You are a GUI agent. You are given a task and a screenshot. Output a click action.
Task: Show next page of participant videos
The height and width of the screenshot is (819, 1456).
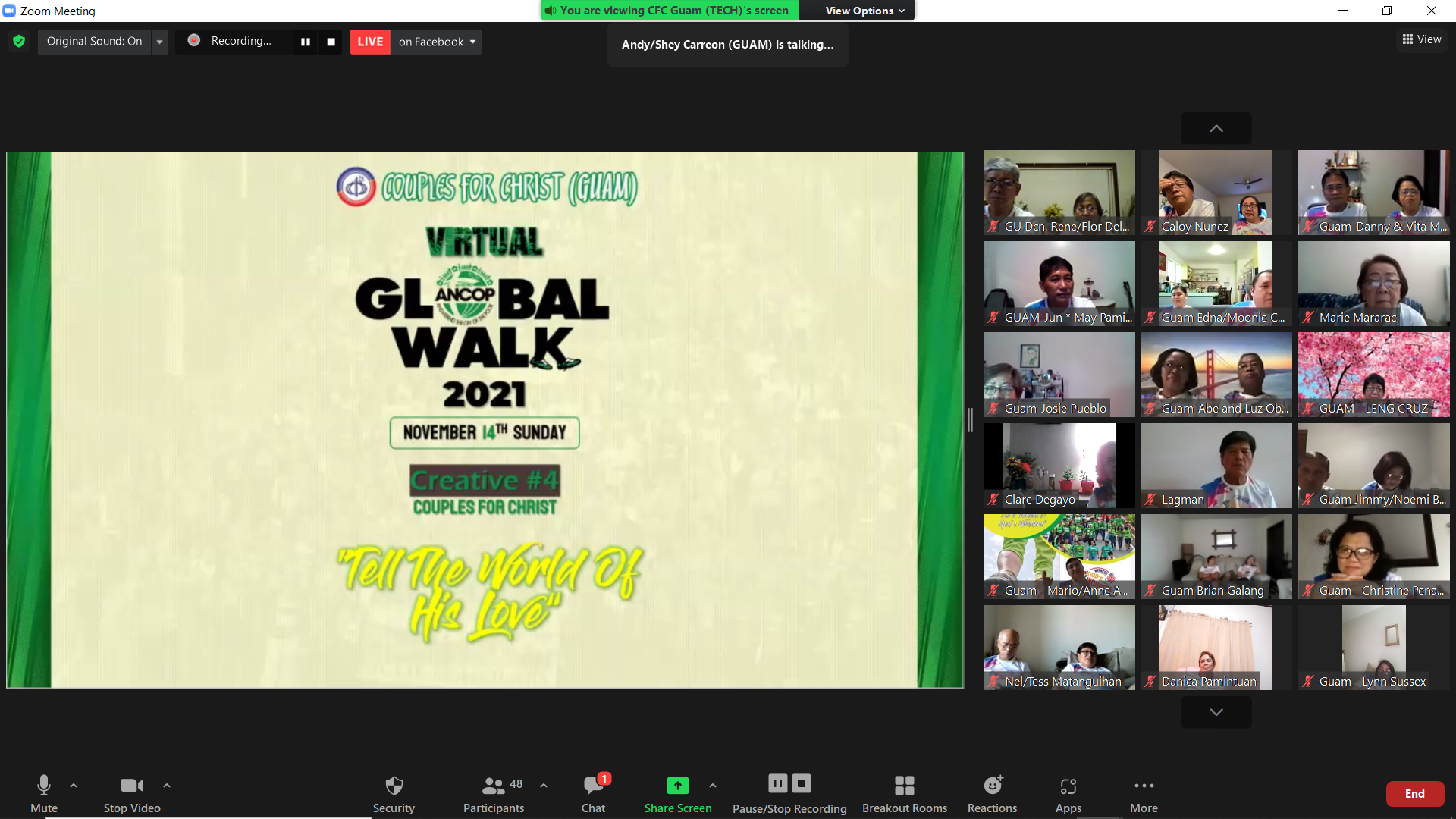coord(1216,712)
